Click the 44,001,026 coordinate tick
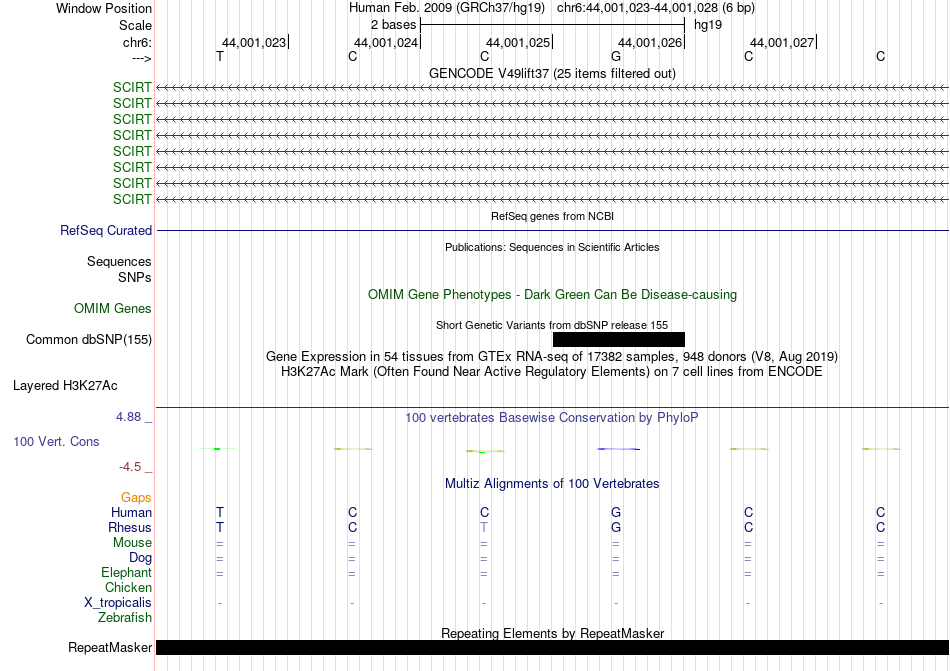The width and height of the screenshot is (950, 671). (651, 42)
